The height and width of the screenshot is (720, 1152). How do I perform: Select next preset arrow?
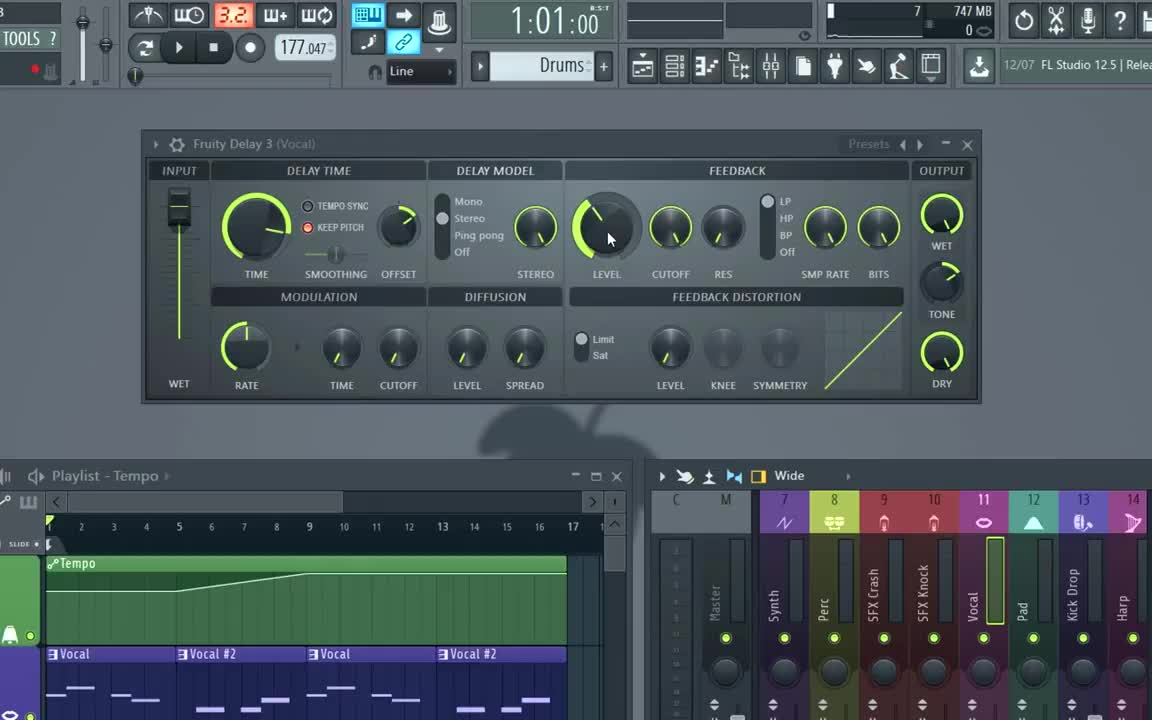[920, 145]
